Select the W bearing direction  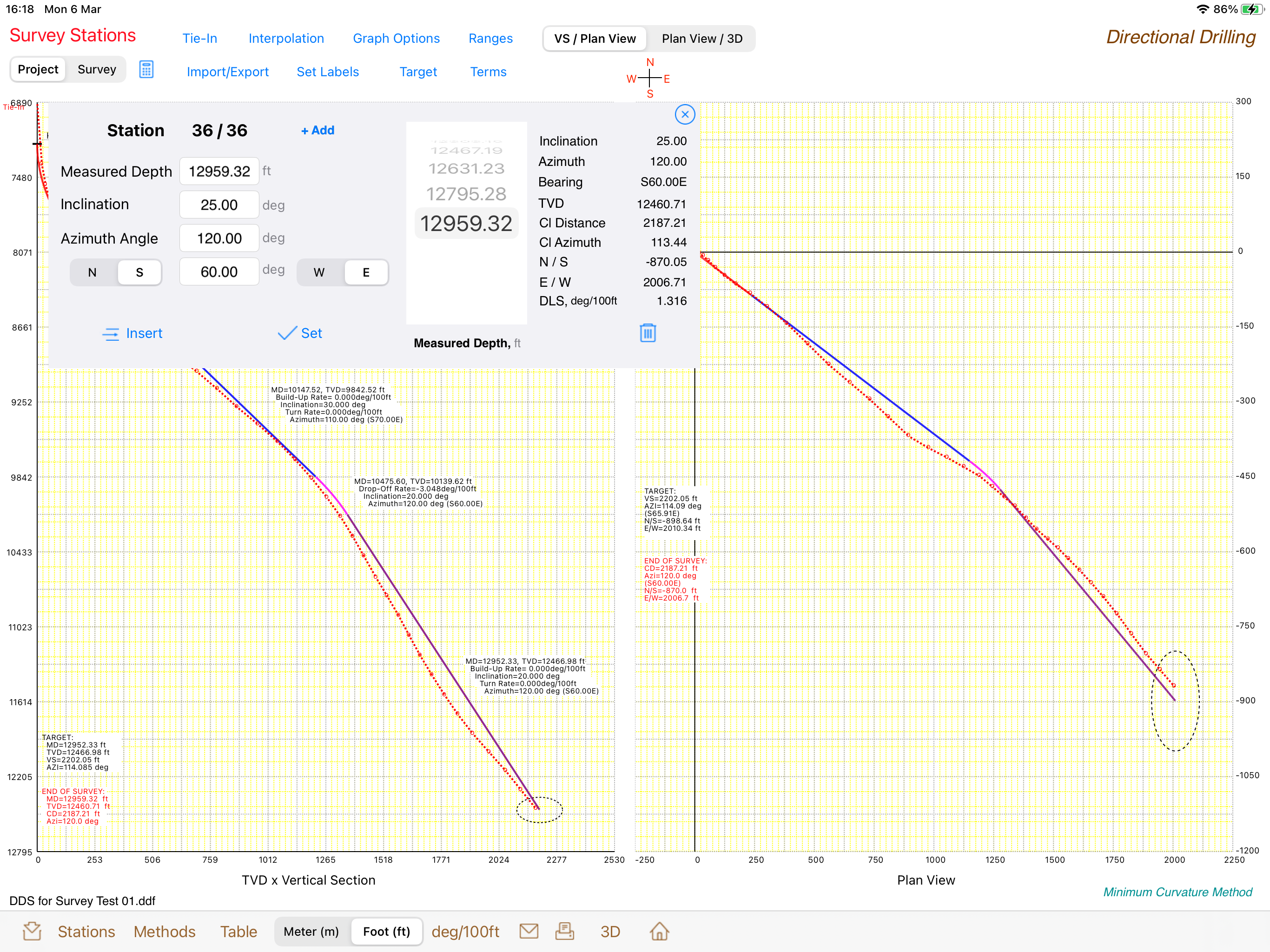(319, 272)
